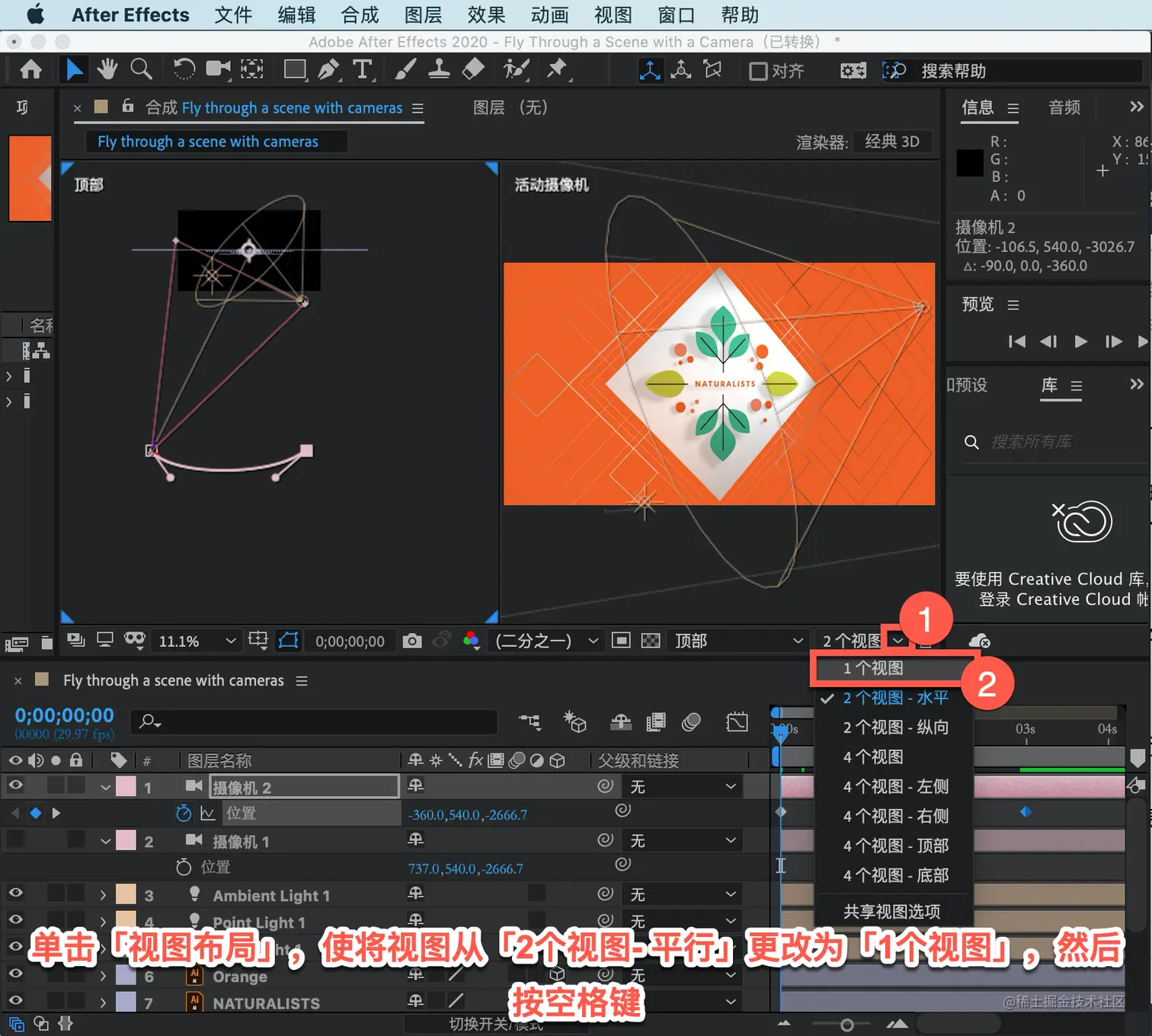This screenshot has width=1152, height=1036.
Task: Open the 效果 menu
Action: tap(486, 15)
